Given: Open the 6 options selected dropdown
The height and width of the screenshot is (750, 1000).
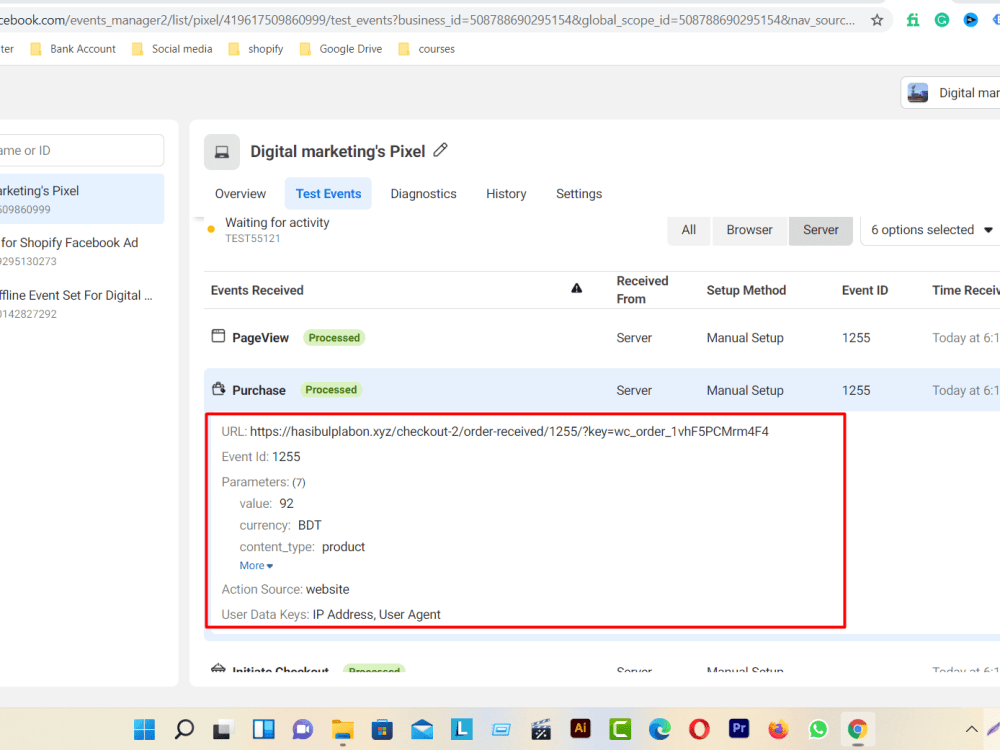Looking at the screenshot, I should pyautogui.click(x=929, y=230).
